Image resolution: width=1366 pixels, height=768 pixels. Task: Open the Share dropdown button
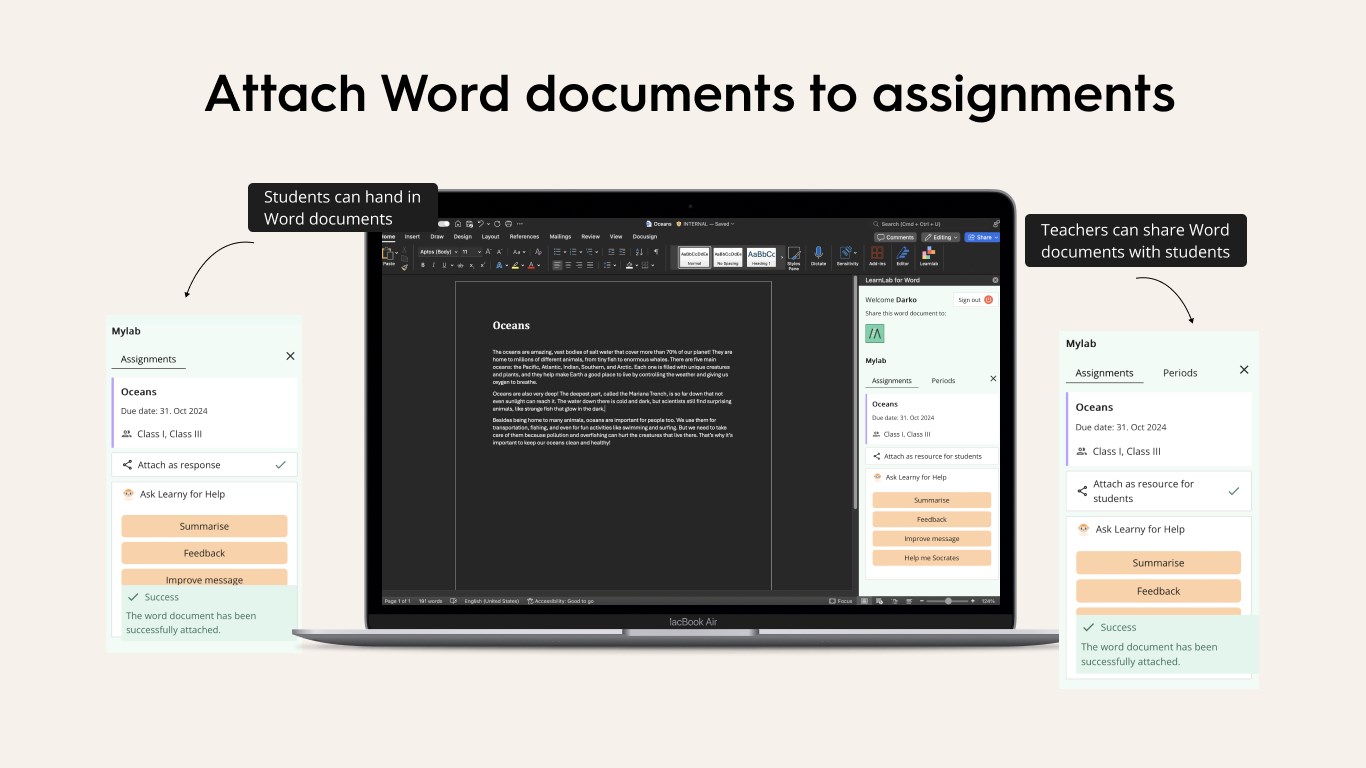[x=982, y=237]
